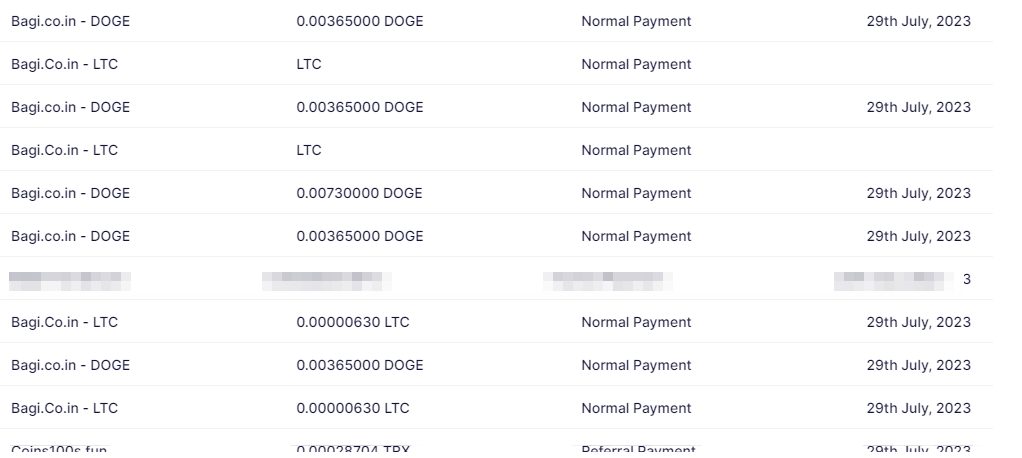Click the plain LTC amount in the second dateless row
This screenshot has width=1022, height=458.
click(x=309, y=150)
